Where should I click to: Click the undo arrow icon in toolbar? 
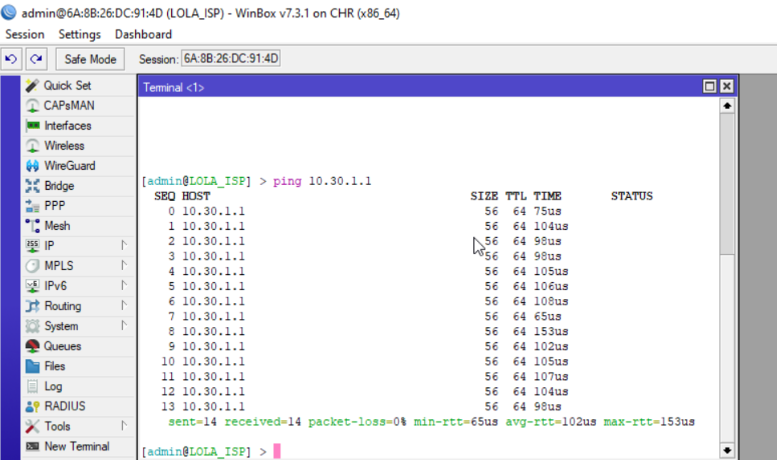coord(12,59)
